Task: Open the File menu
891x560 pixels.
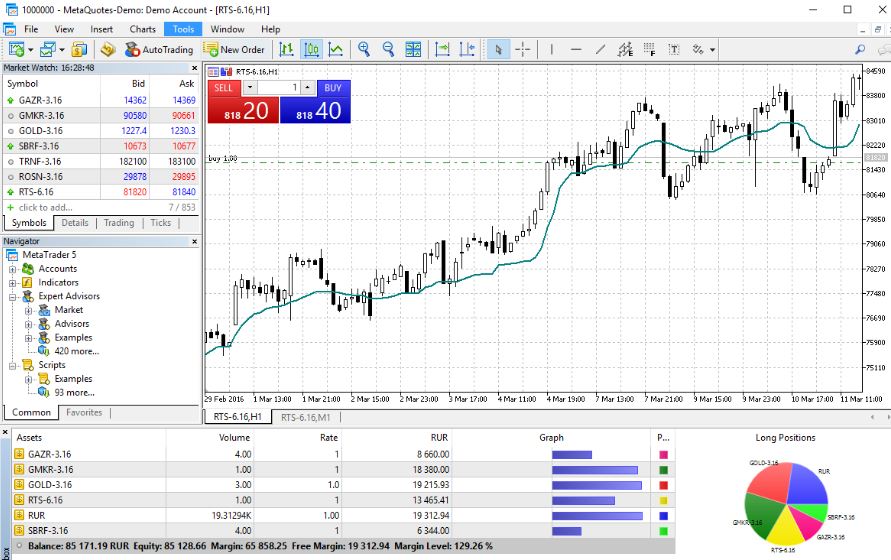Action: (31, 29)
